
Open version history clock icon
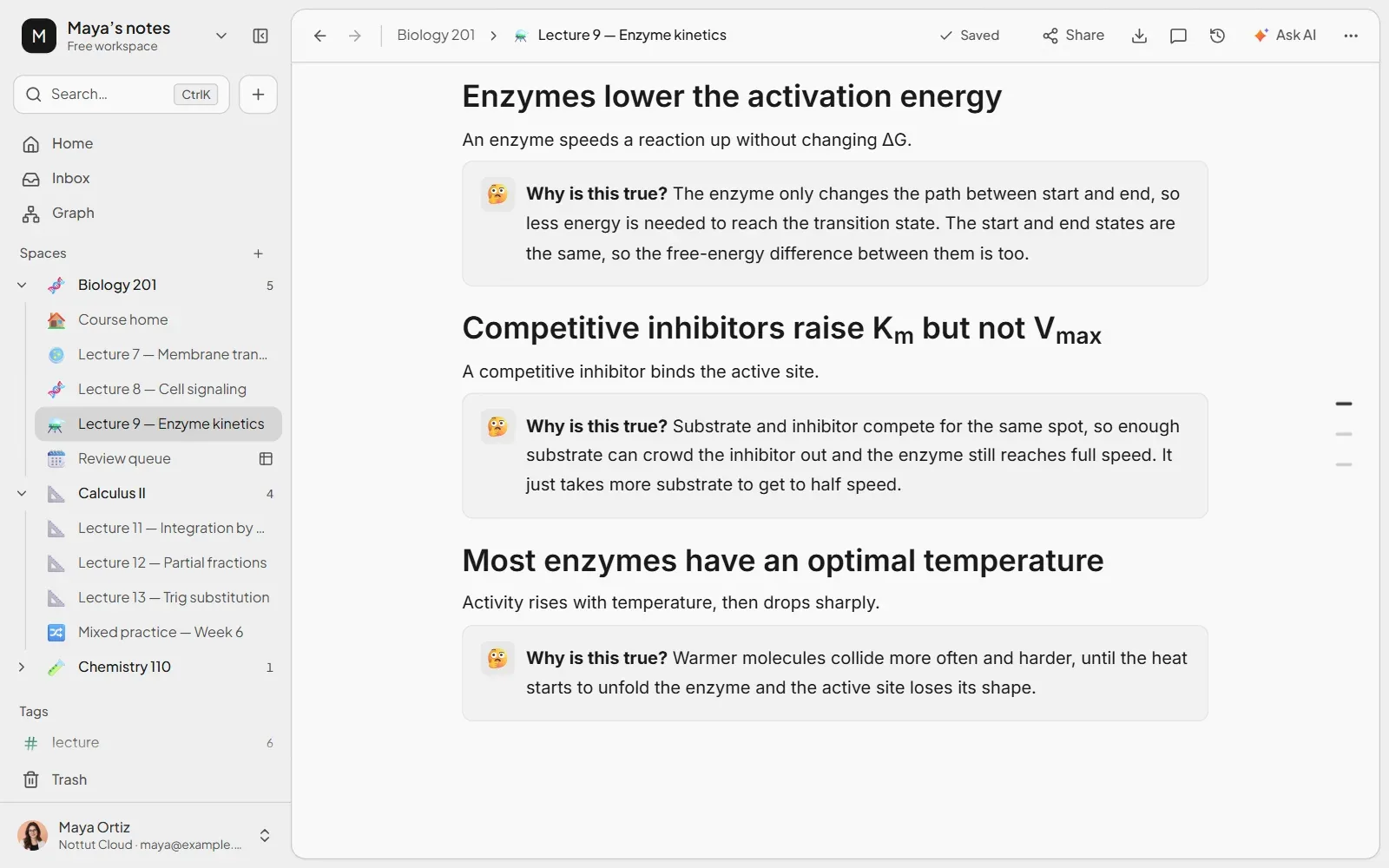(x=1217, y=36)
